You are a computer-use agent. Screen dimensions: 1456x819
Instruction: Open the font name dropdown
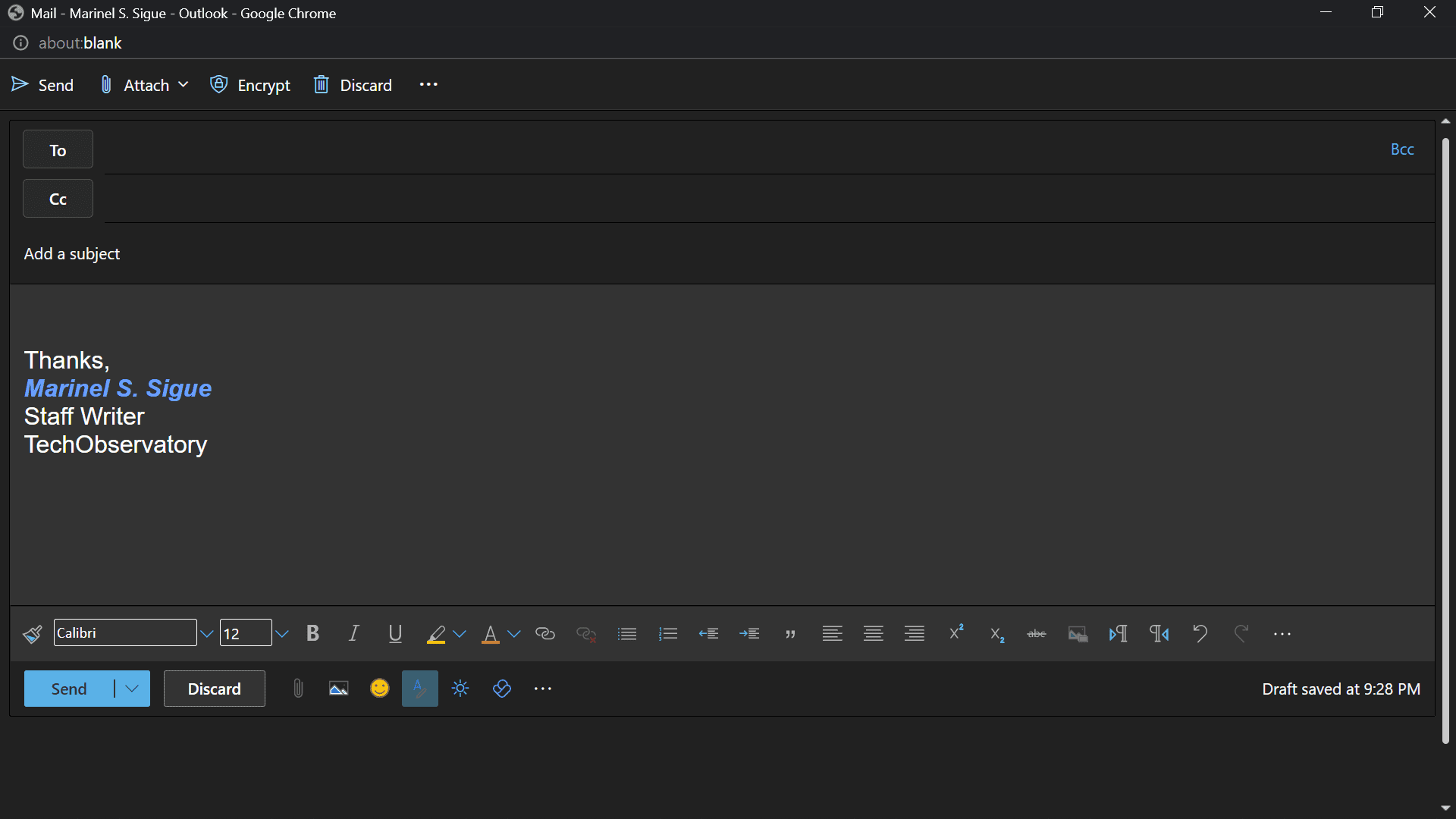(x=206, y=634)
